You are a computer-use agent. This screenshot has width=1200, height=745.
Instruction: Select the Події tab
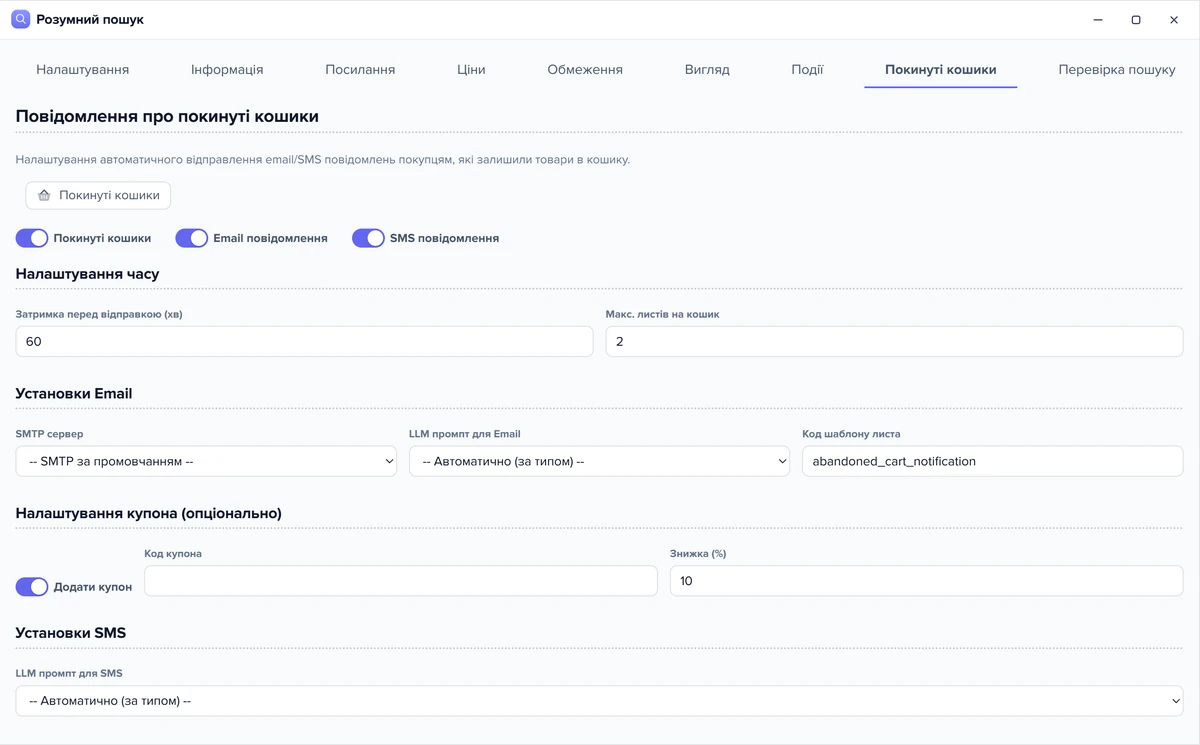click(807, 70)
